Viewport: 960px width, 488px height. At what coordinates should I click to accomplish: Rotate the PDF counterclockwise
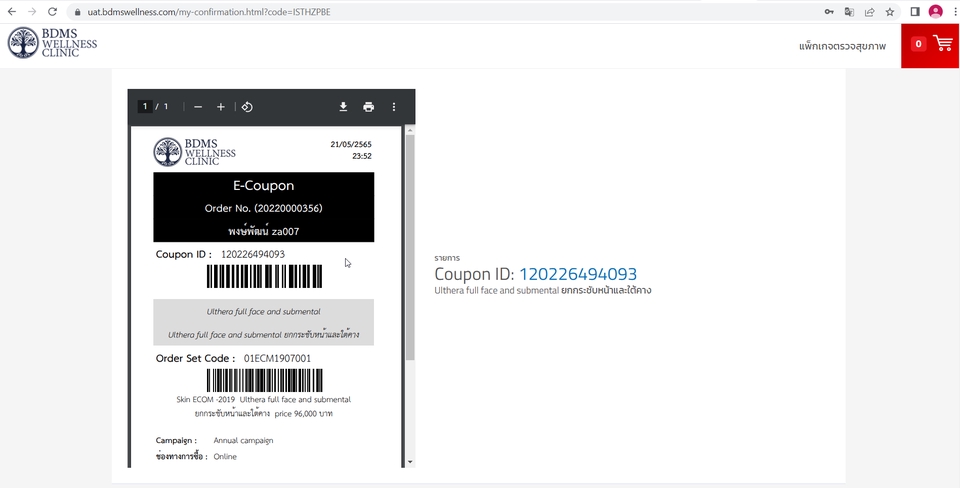click(247, 107)
